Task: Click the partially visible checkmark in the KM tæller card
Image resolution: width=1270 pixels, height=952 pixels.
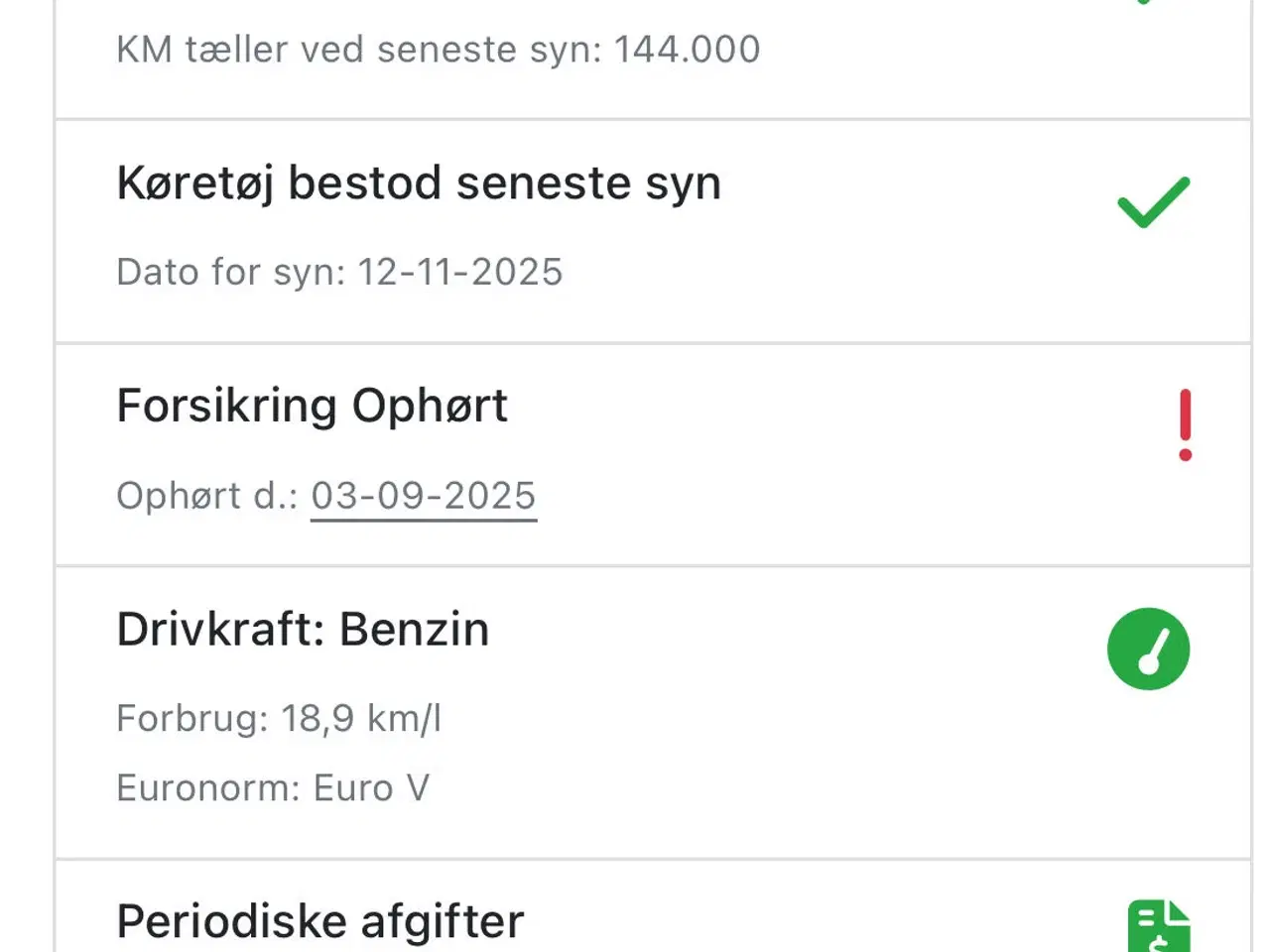Action: click(x=1144, y=3)
